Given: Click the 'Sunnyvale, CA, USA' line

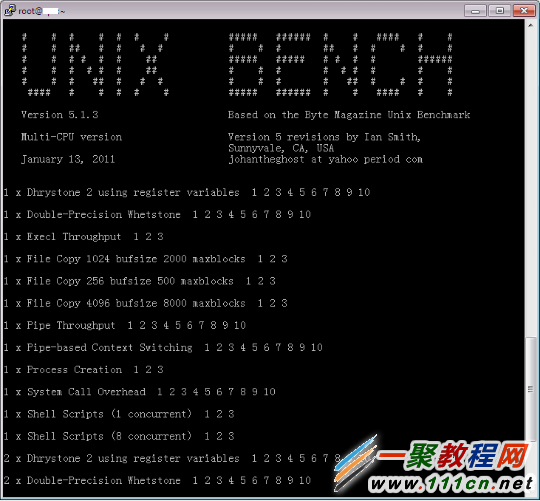Looking at the screenshot, I should (281, 148).
